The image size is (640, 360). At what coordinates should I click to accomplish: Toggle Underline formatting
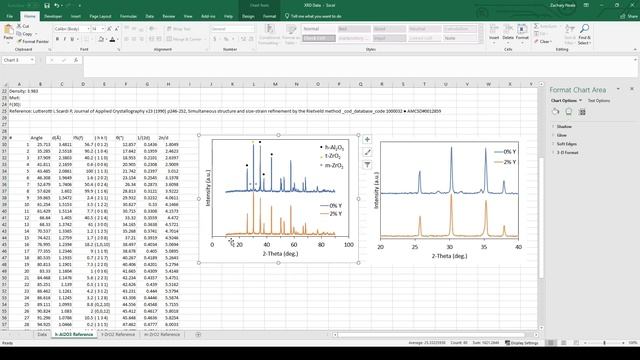(72, 39)
